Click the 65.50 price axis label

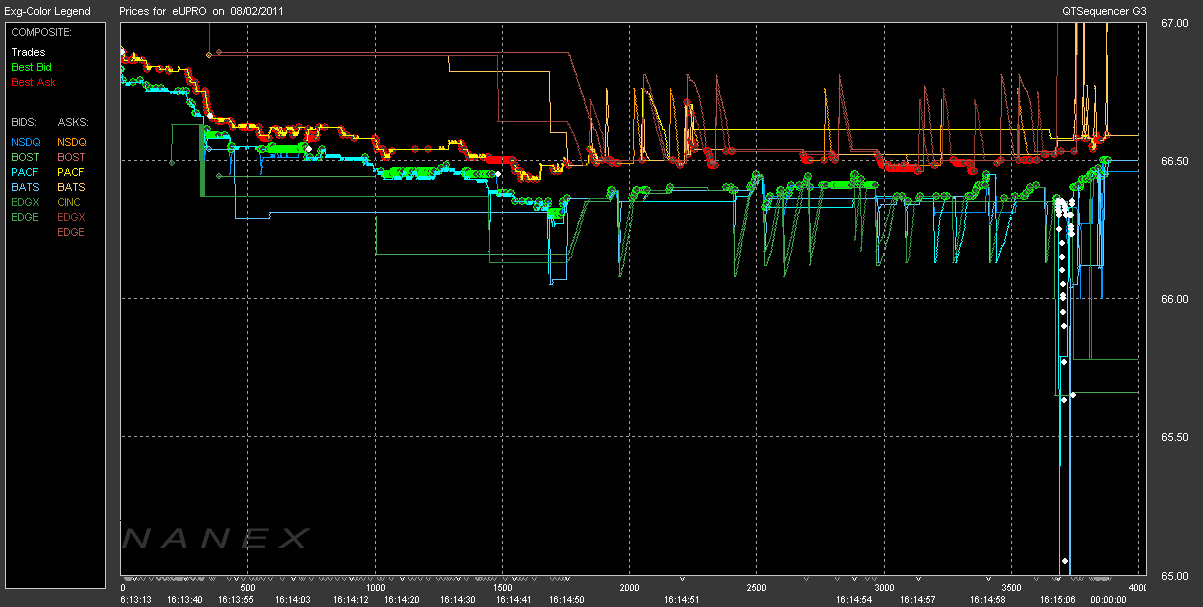tap(1174, 437)
